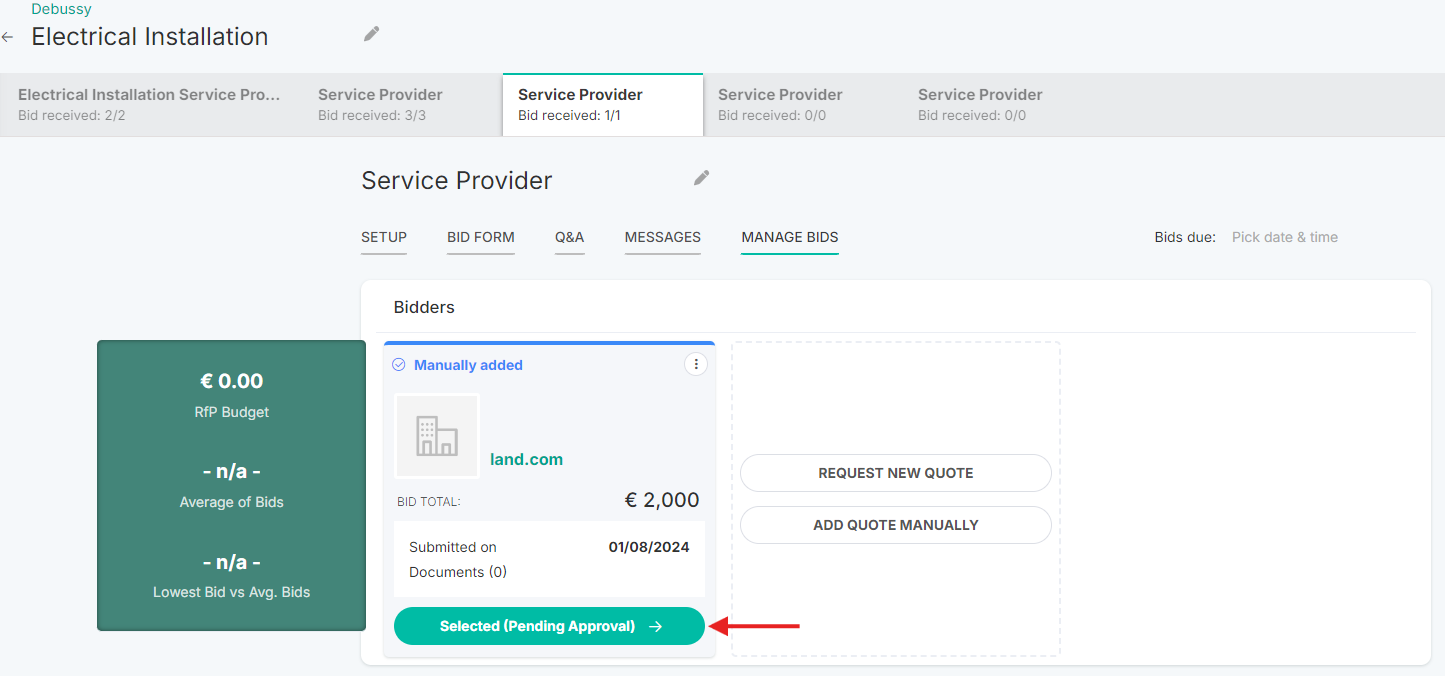Open the land.com bidder link

(527, 460)
